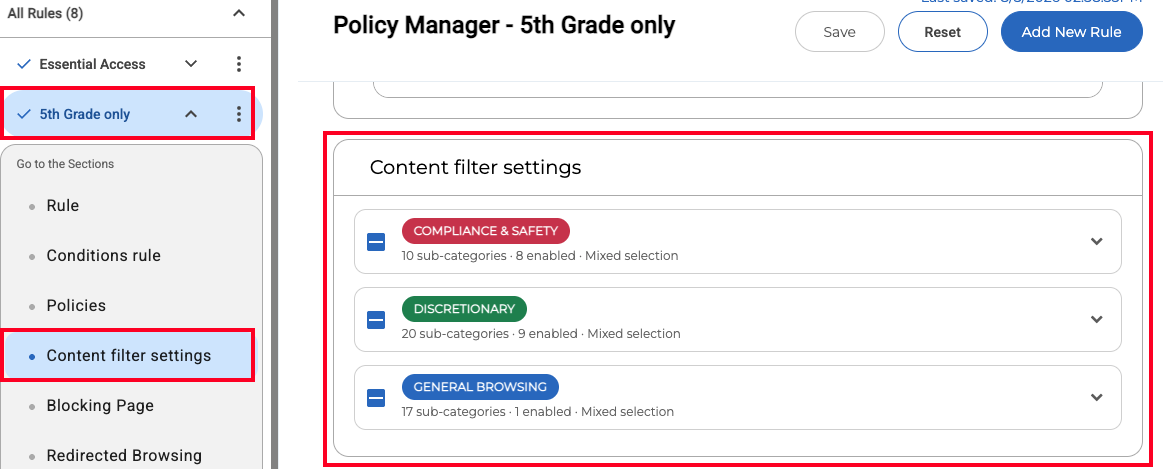Click Add New Rule button

1072,32
